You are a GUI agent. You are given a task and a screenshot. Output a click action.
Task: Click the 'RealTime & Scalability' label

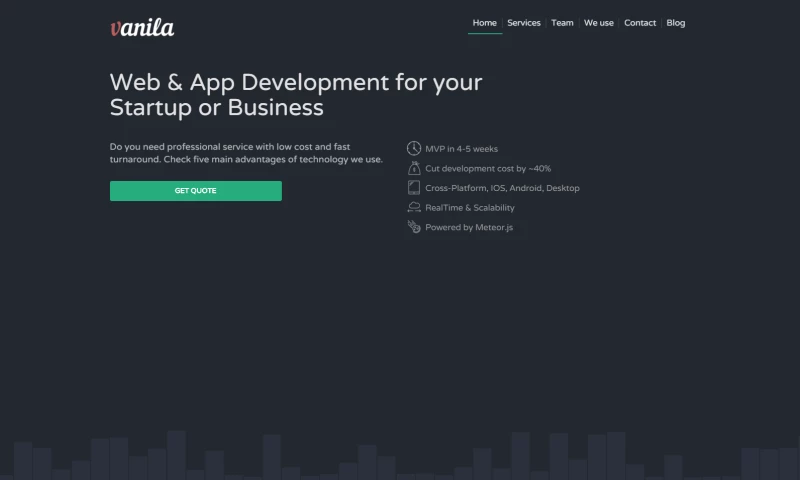click(470, 208)
